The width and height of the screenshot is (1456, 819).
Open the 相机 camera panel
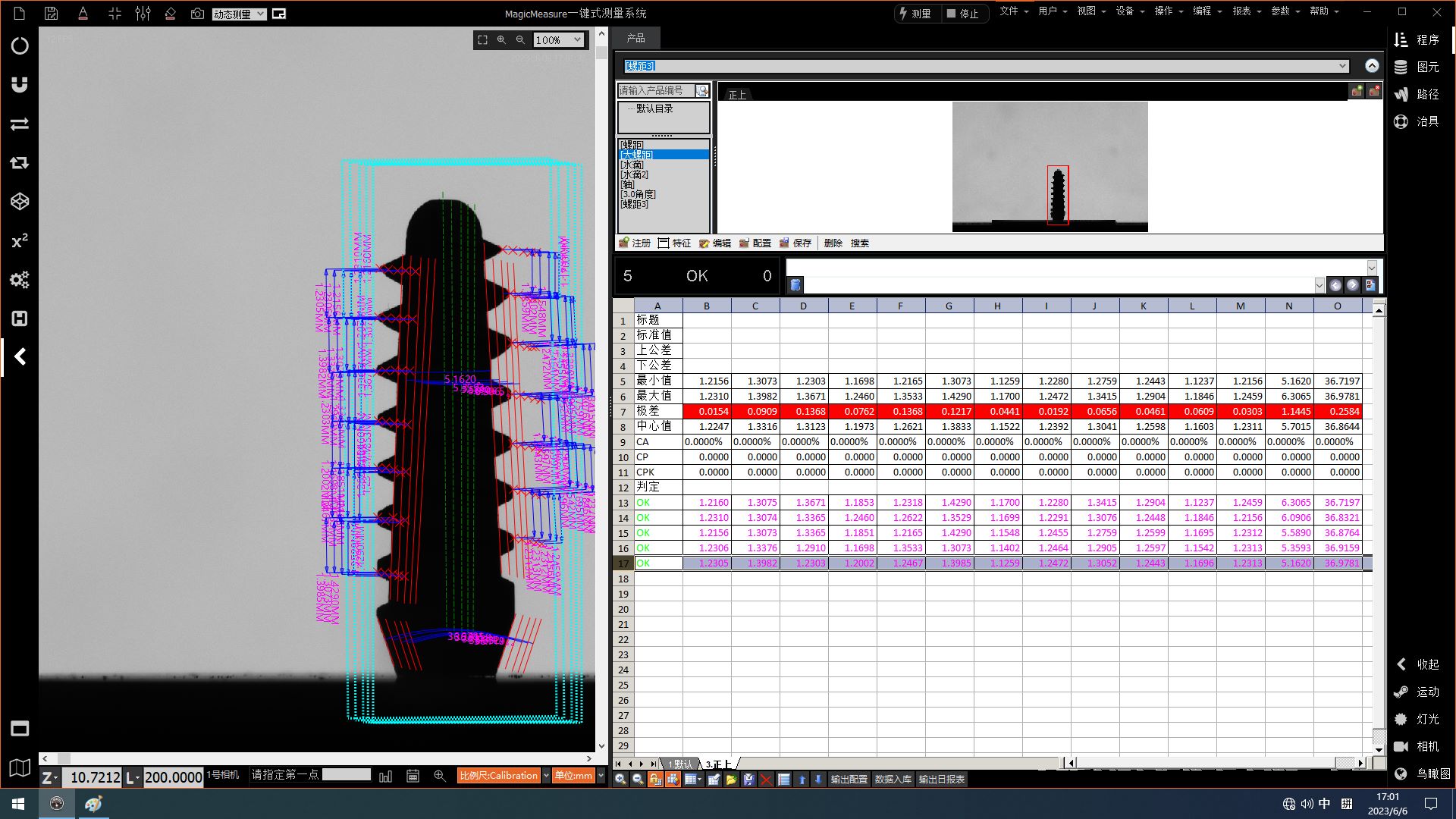(x=1417, y=746)
